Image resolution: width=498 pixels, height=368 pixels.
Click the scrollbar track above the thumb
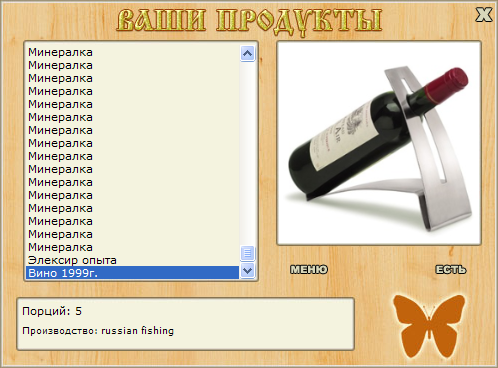(x=247, y=153)
